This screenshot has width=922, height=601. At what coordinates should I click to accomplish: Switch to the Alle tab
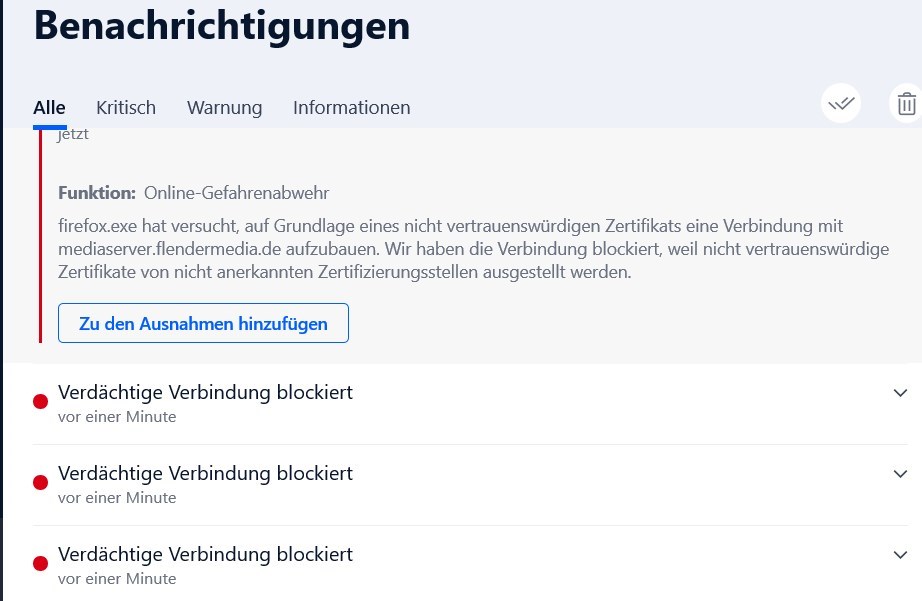[49, 108]
